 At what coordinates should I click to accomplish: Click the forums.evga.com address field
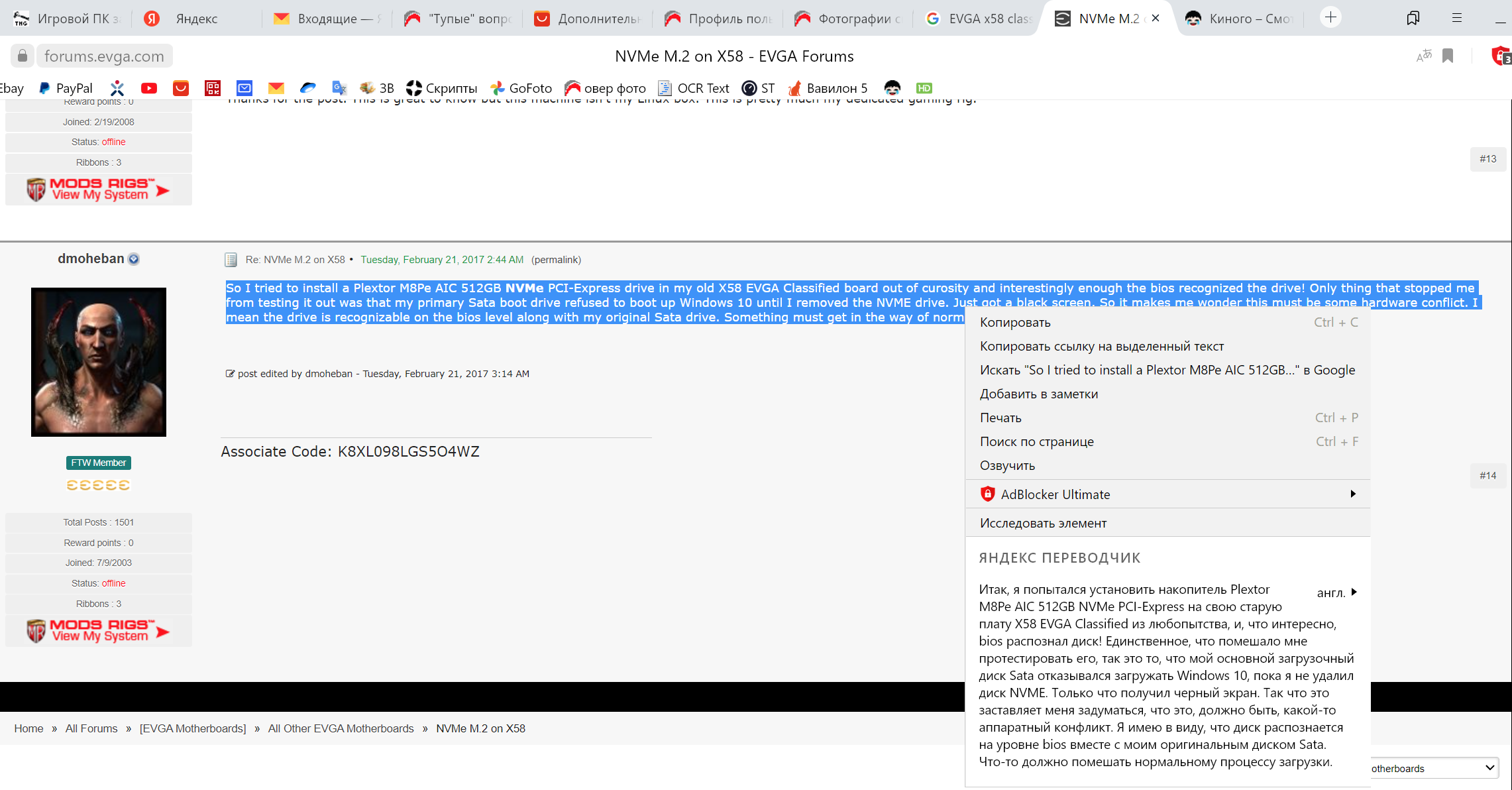pos(104,56)
